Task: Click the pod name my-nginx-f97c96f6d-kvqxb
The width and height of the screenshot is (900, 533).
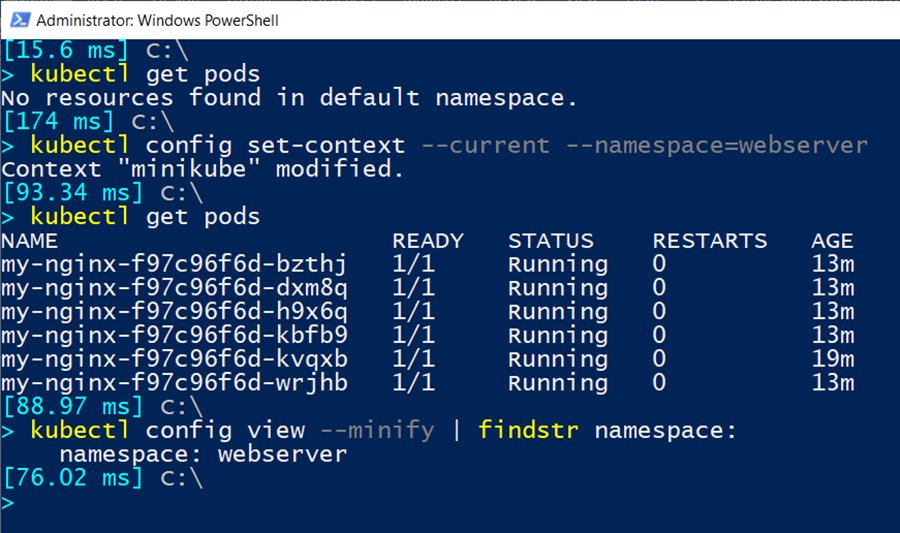Action: click(x=174, y=360)
